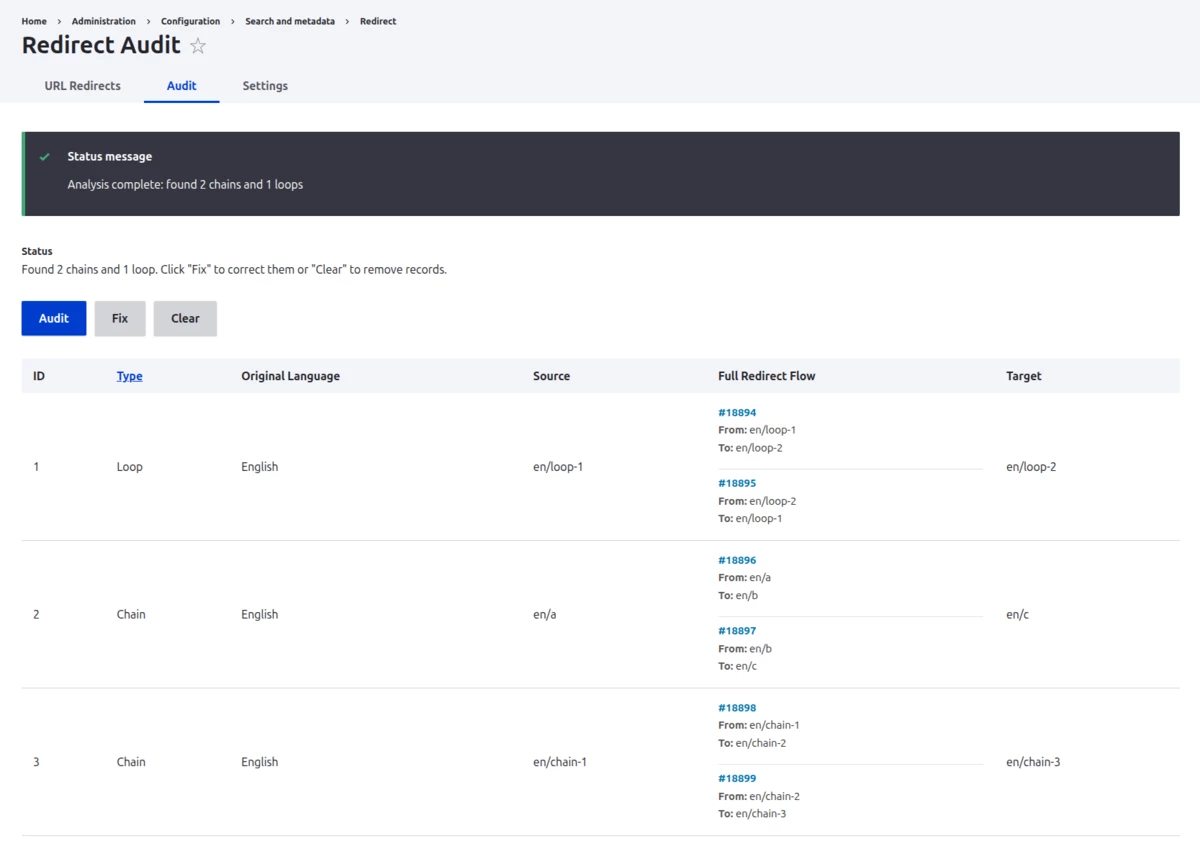Select 'Chain' type in row 2
The width and height of the screenshot is (1200, 854).
131,614
